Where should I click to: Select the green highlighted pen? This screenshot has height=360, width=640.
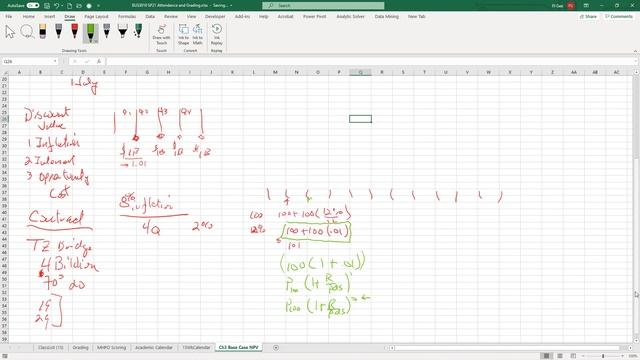click(91, 33)
